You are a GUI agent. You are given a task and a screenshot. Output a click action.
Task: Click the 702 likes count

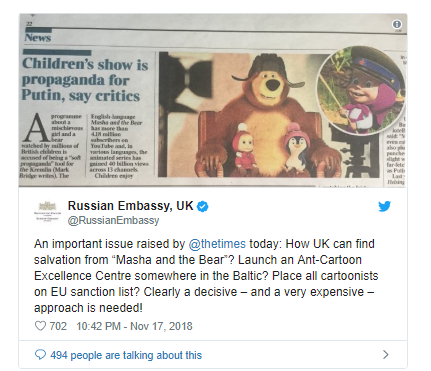58,326
